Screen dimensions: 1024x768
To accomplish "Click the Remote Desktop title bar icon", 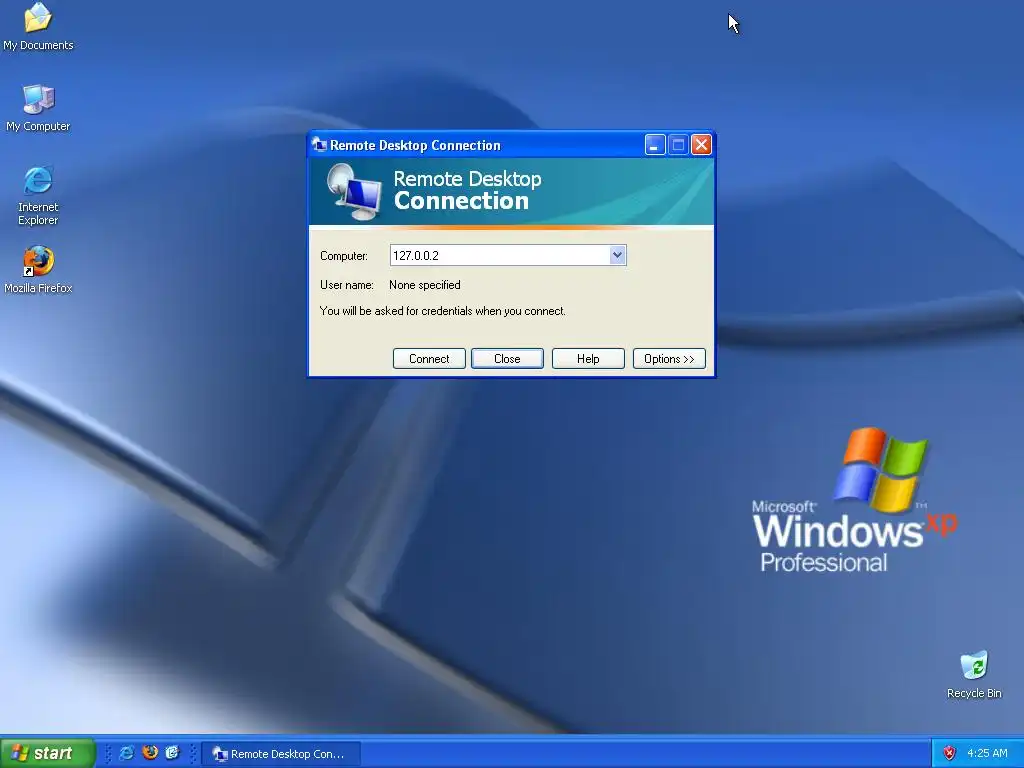I will (319, 144).
